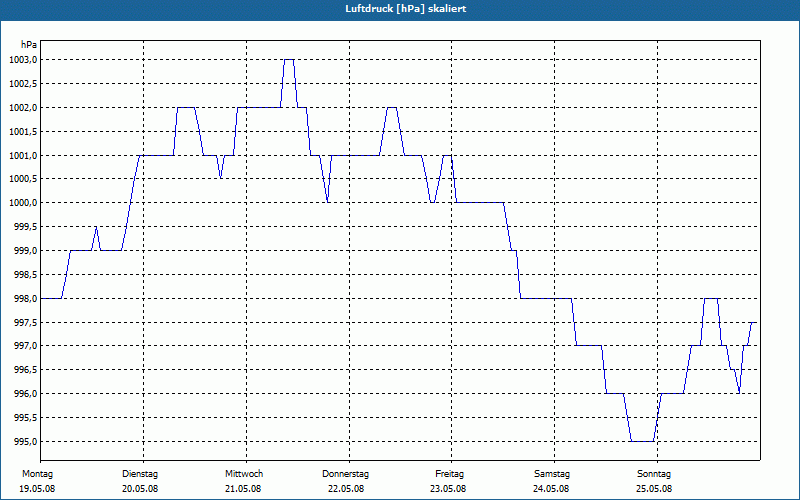Select the 'Freitag' day label

(449, 474)
